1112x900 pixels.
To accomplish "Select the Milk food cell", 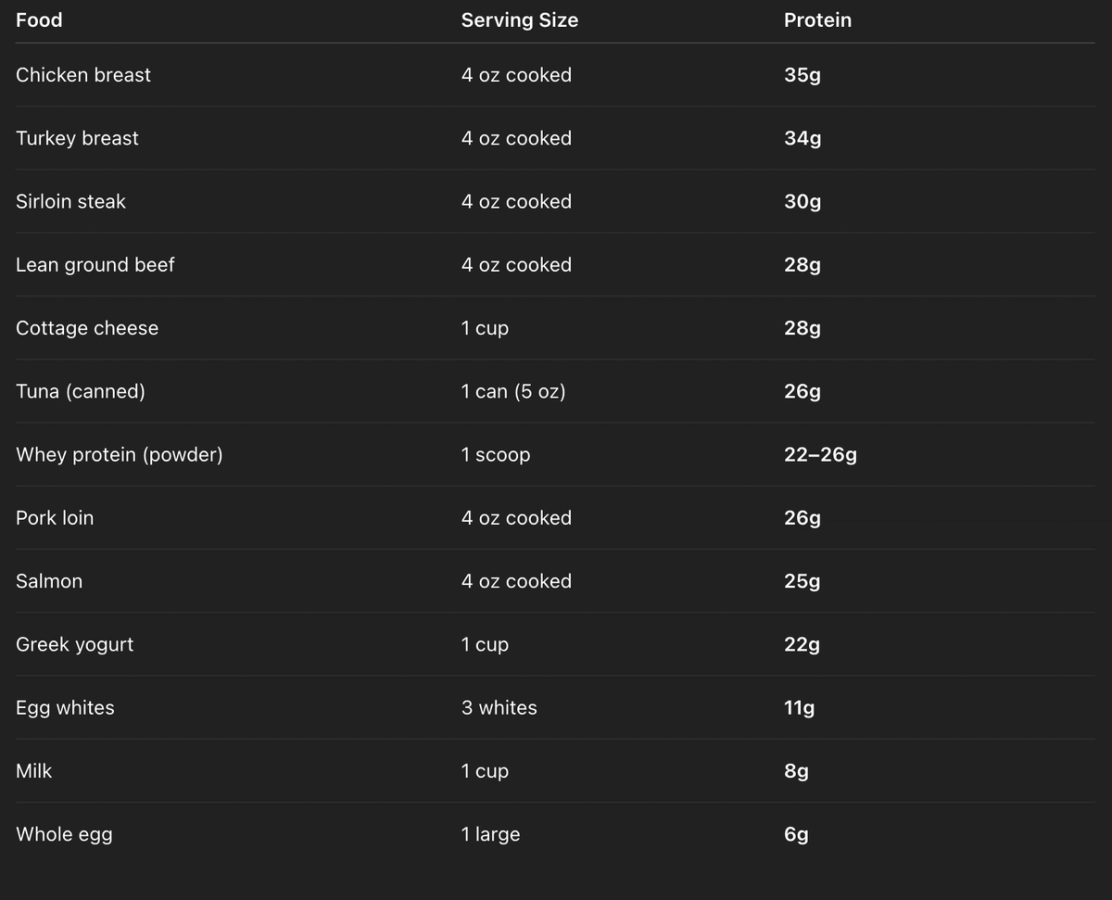I will pos(34,771).
